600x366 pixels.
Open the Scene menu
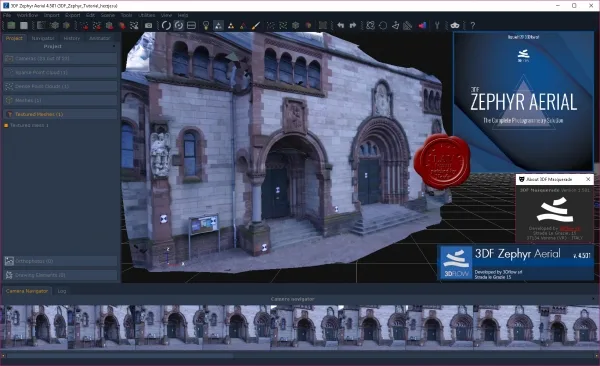pos(108,15)
